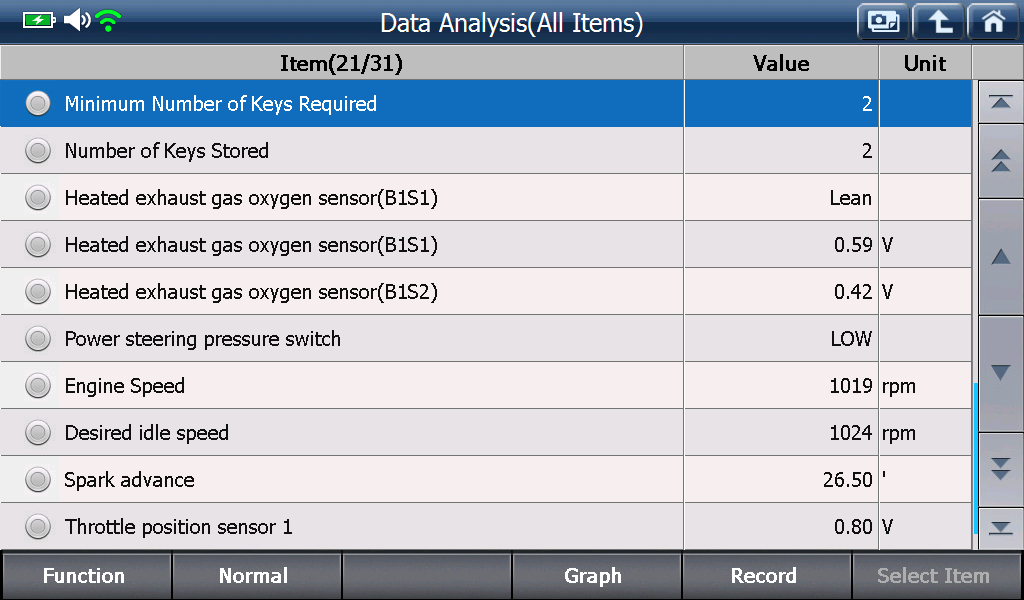Select Spark advance radio button
Screen dimensions: 1024x600
(x=38, y=480)
